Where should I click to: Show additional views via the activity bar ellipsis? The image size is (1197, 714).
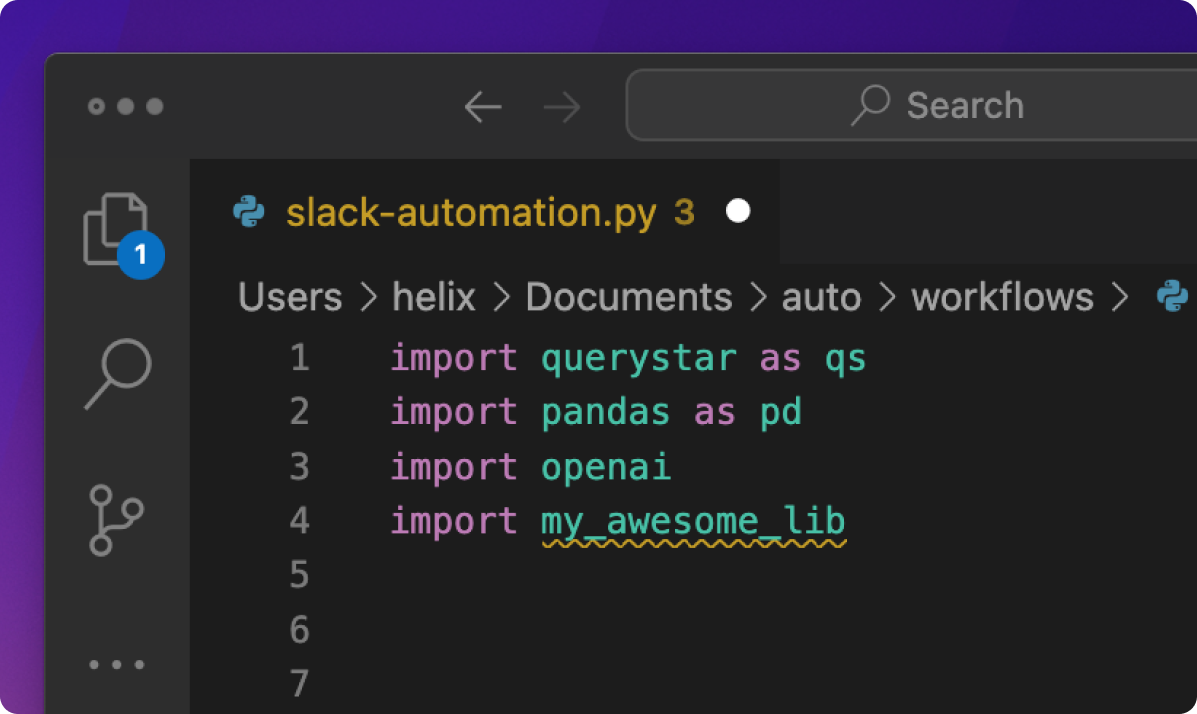pyautogui.click(x=116, y=664)
